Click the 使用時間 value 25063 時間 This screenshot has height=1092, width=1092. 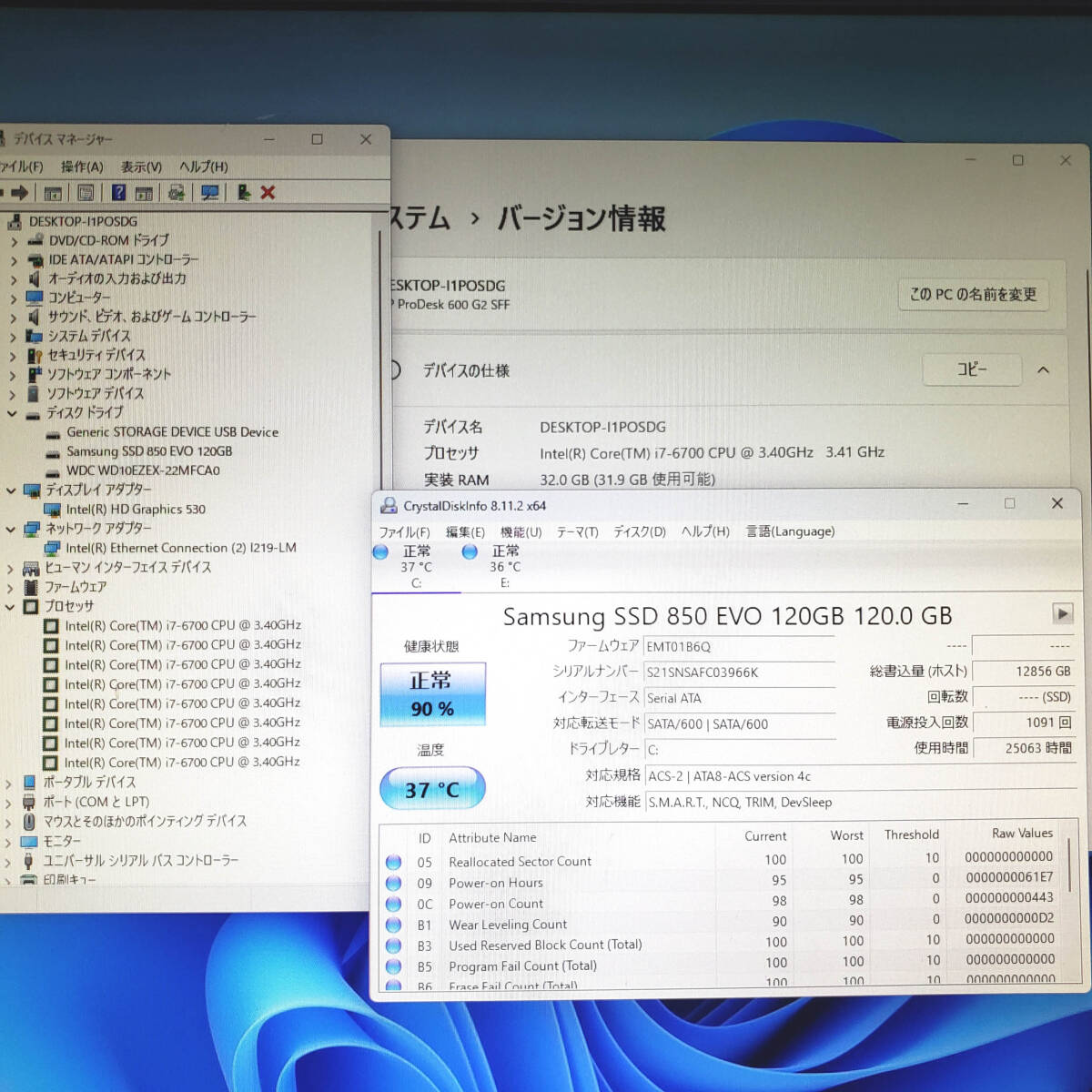[x=1023, y=748]
